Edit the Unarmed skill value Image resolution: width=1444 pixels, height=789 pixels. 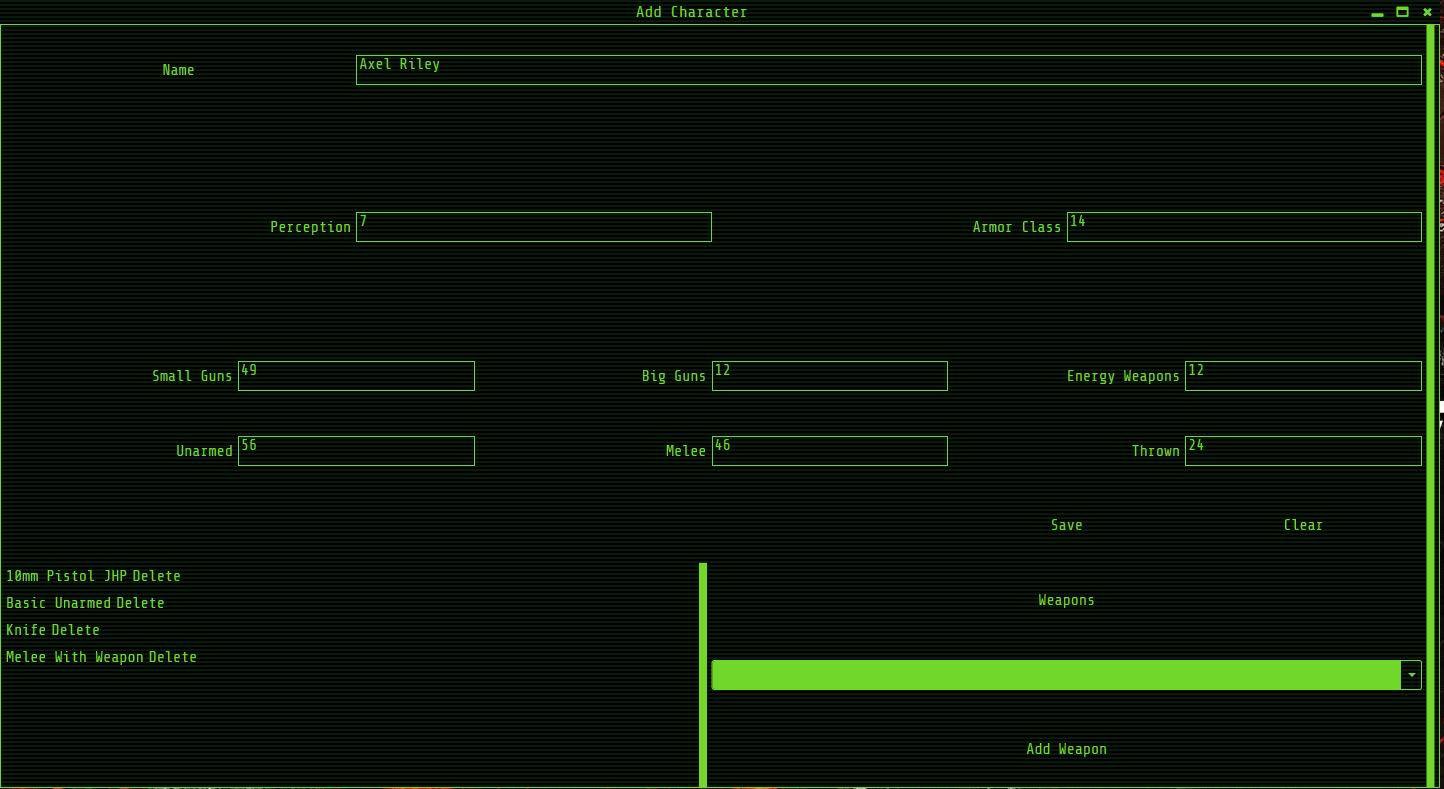356,451
